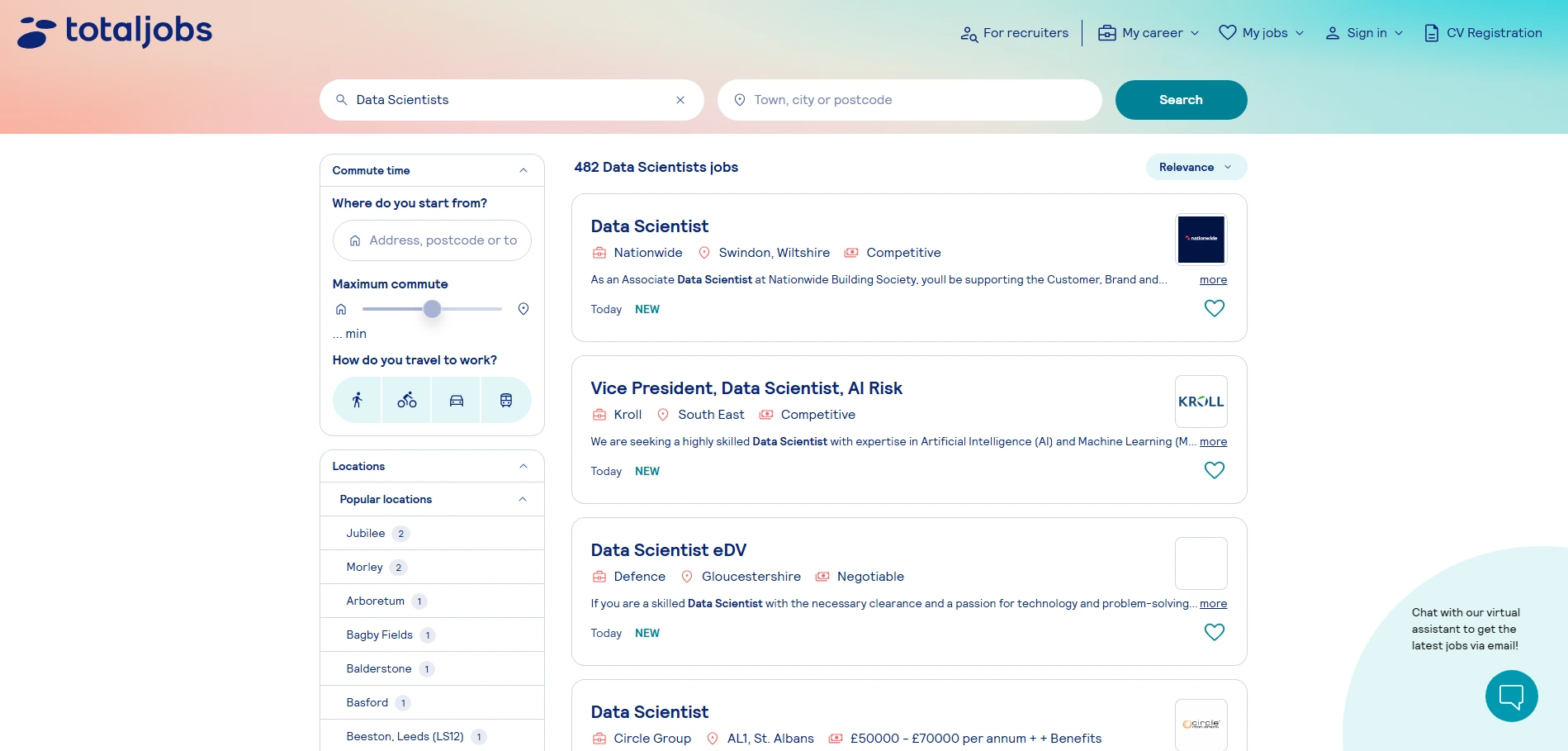Click the search magnifier icon
Image resolution: width=1568 pixels, height=751 pixels.
pos(341,100)
